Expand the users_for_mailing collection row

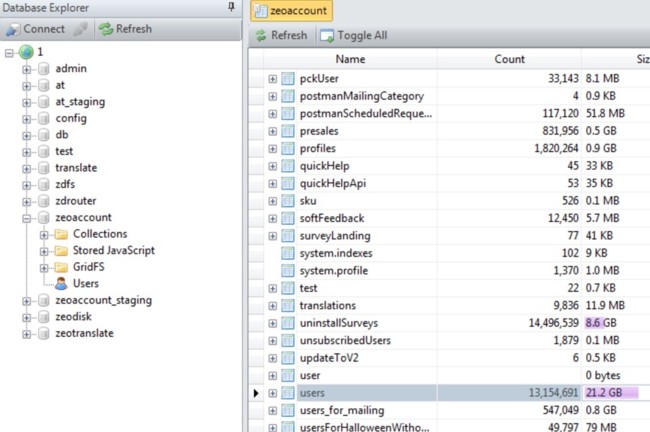pos(272,410)
